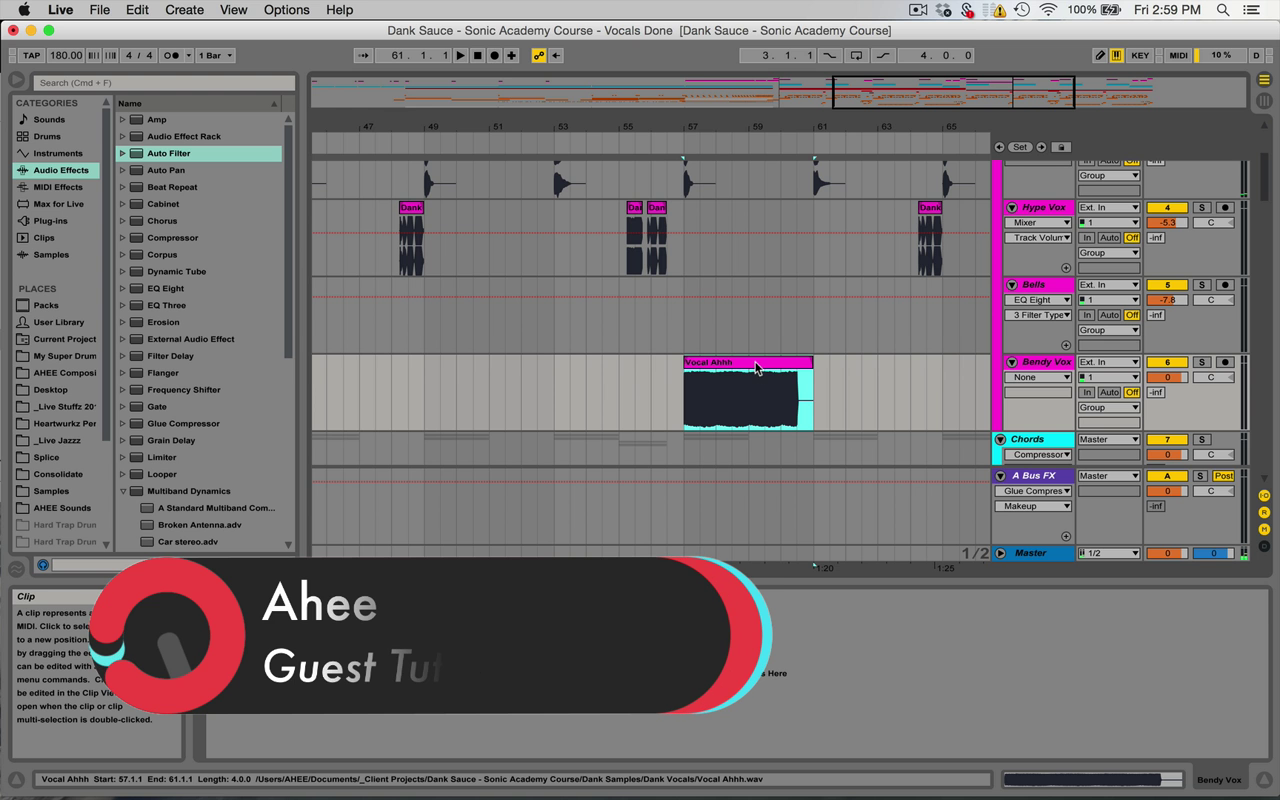
Task: Toggle the KEY map mode button
Action: pyautogui.click(x=1140, y=56)
